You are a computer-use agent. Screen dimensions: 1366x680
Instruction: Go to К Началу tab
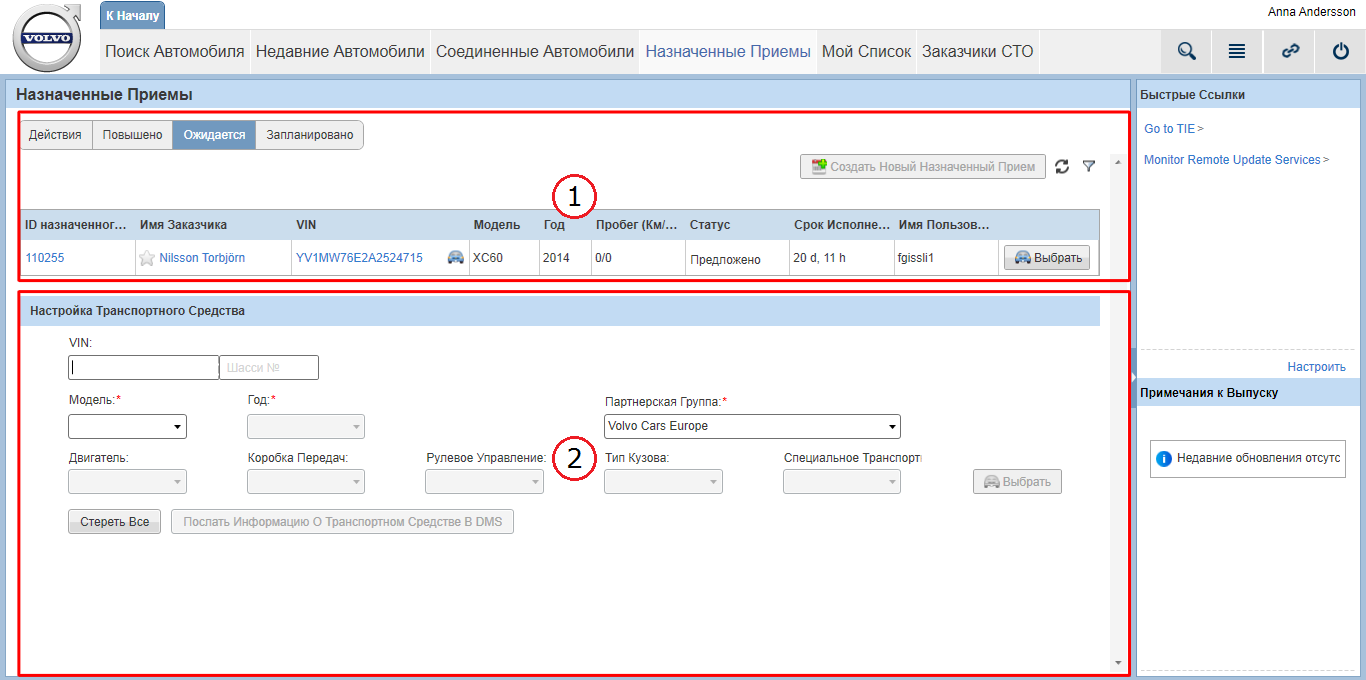pyautogui.click(x=132, y=15)
